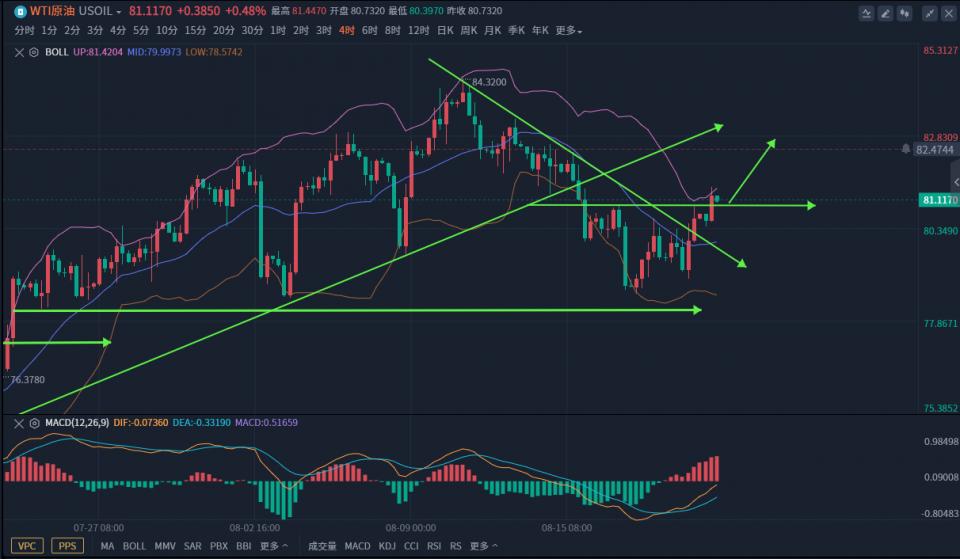
Task: Select the 5分 timeframe
Action: pos(141,31)
